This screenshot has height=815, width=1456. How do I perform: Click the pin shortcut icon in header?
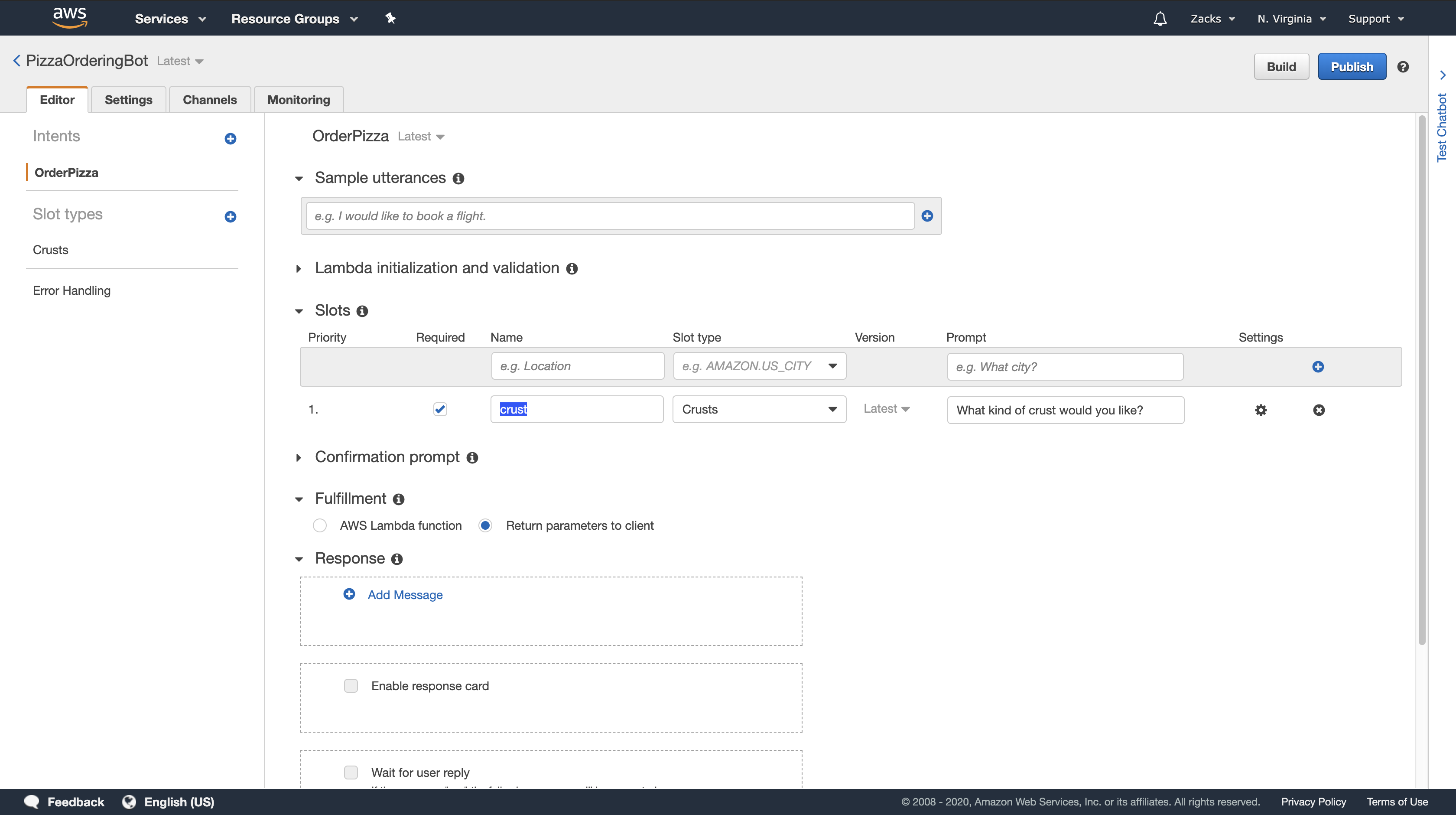click(x=390, y=19)
